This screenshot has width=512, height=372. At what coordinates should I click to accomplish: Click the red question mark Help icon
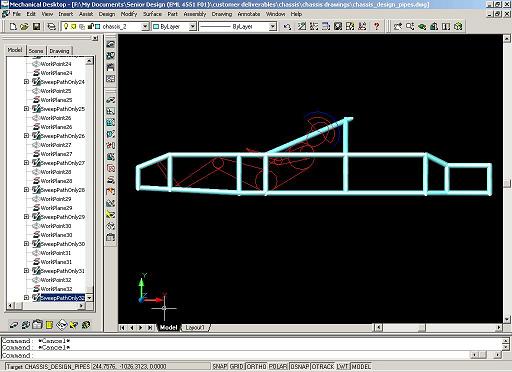tap(377, 26)
